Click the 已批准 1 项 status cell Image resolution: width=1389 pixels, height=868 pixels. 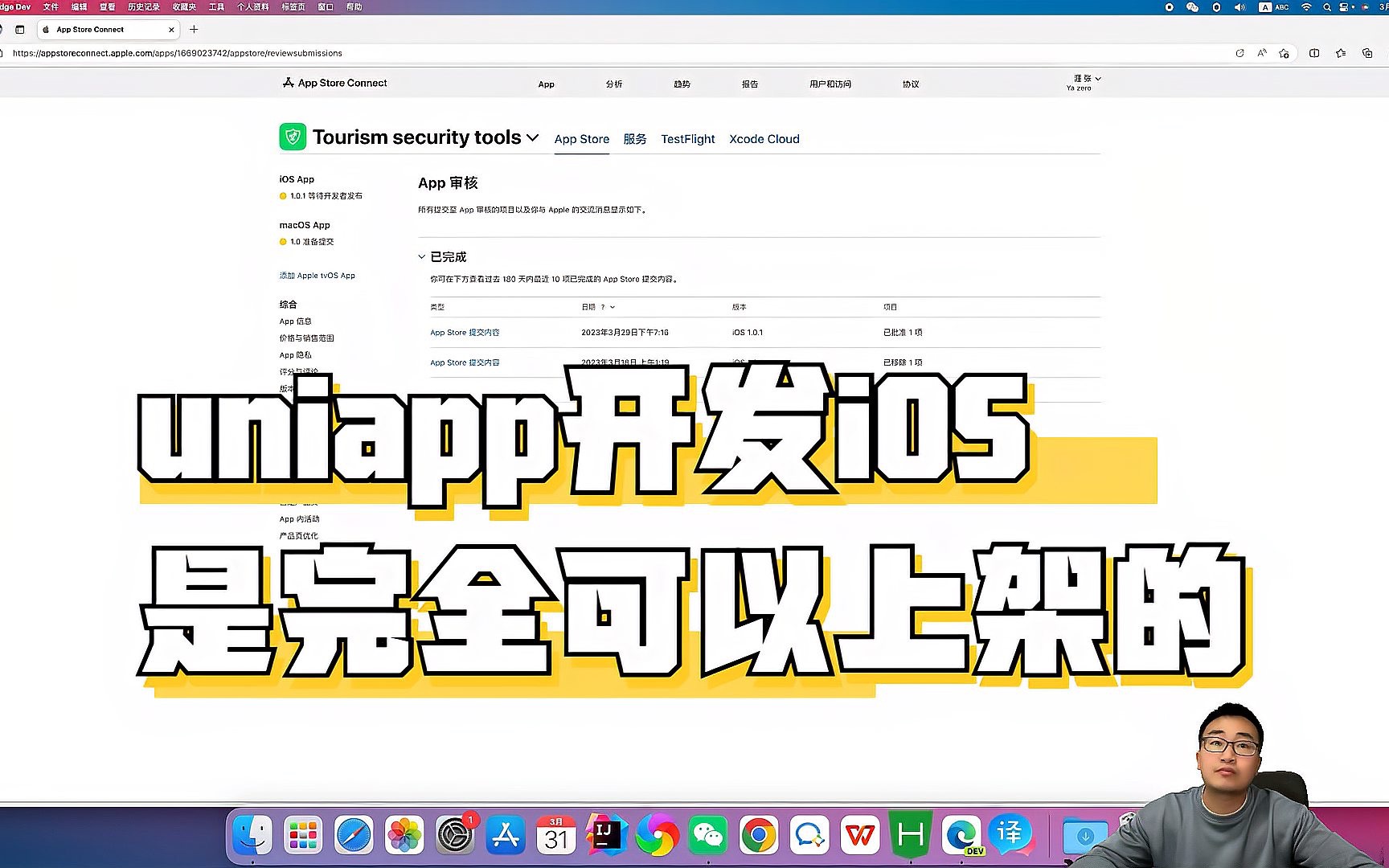tap(903, 333)
